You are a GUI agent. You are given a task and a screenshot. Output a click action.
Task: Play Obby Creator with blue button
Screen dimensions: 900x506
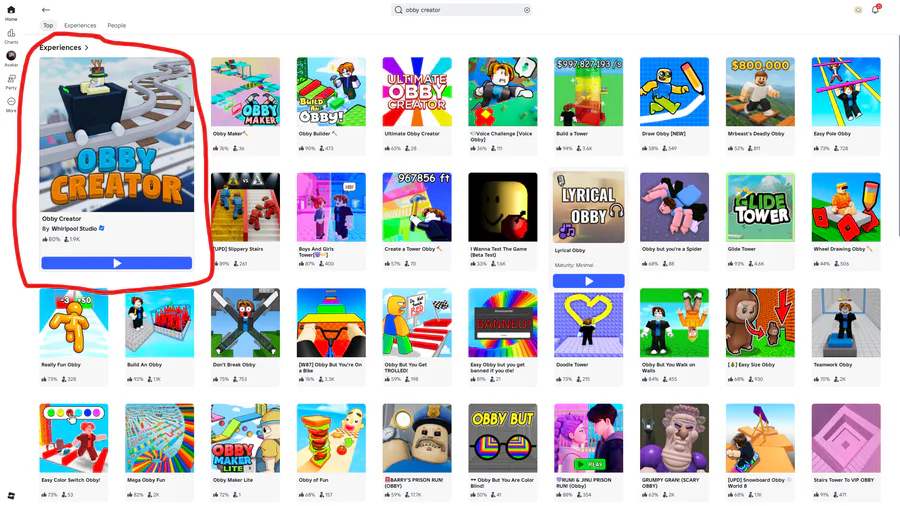[117, 263]
